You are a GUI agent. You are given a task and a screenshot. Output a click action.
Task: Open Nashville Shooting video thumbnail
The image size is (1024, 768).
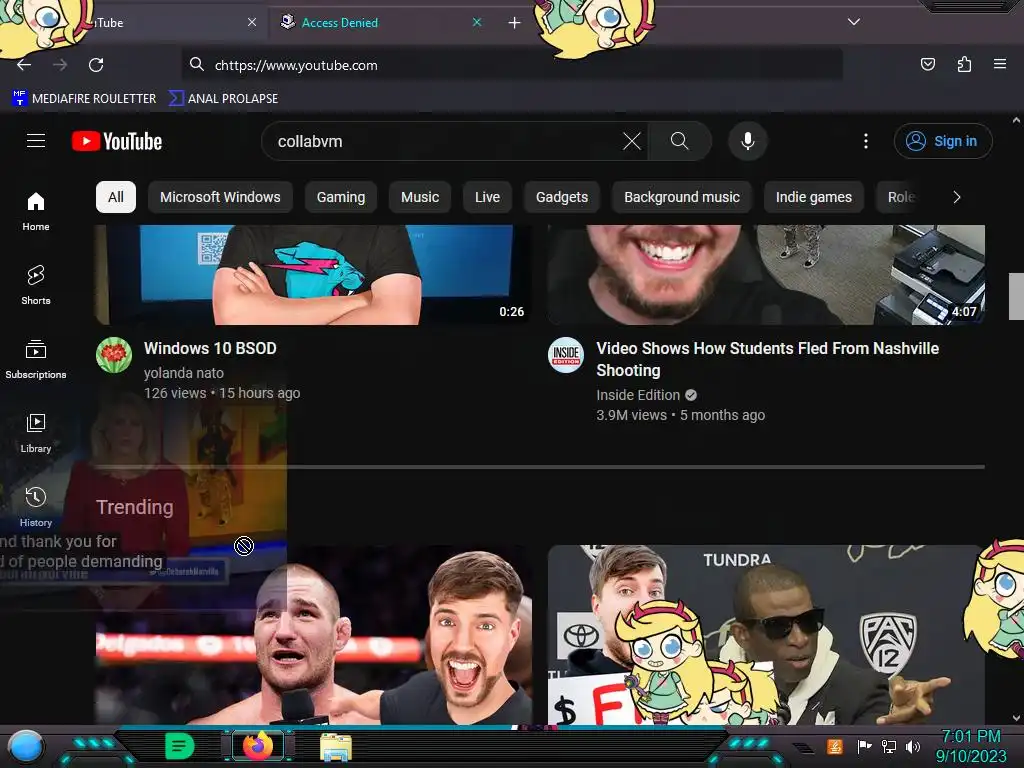tap(766, 274)
